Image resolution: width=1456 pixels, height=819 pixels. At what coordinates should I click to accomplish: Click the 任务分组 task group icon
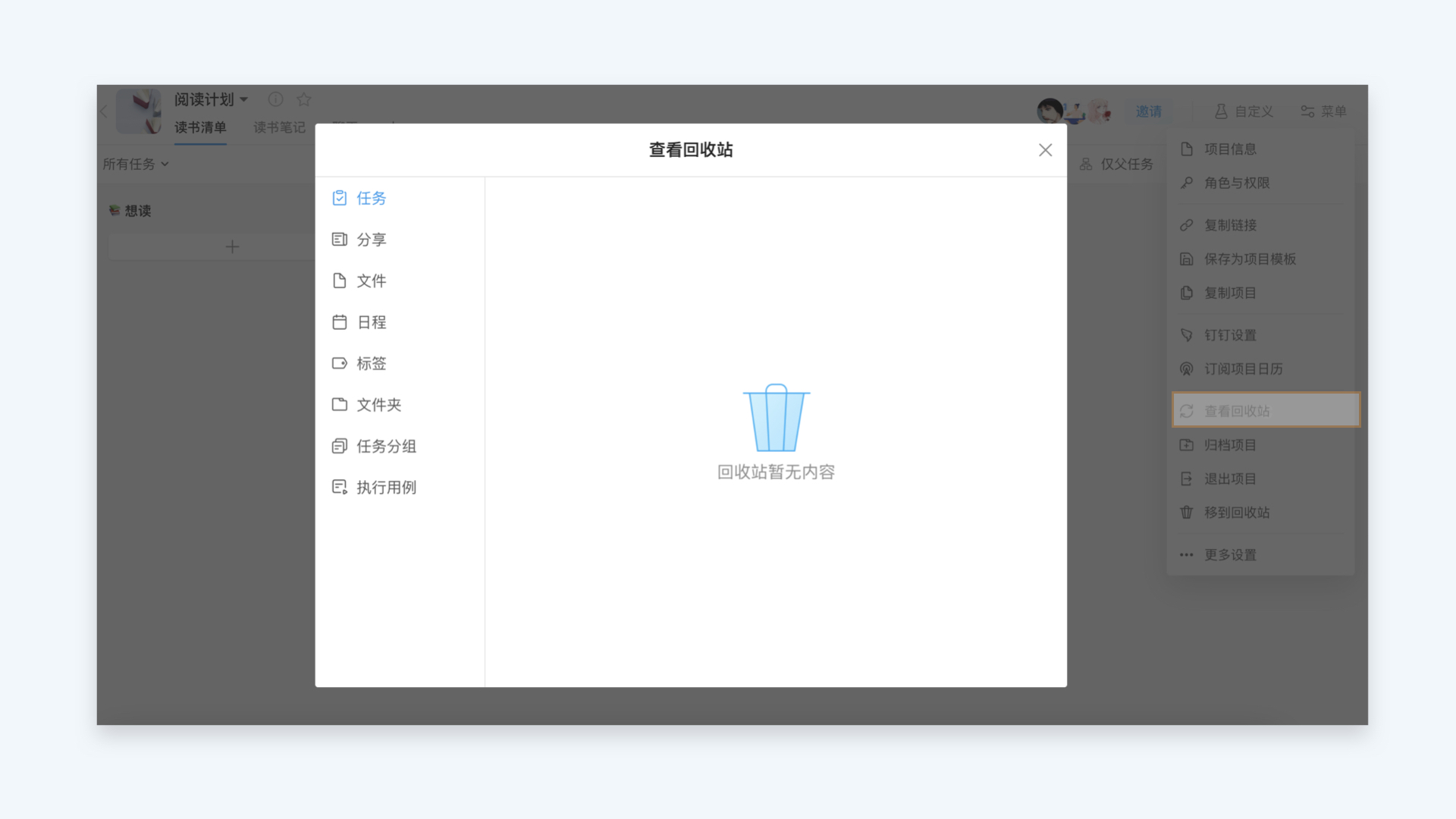click(339, 447)
